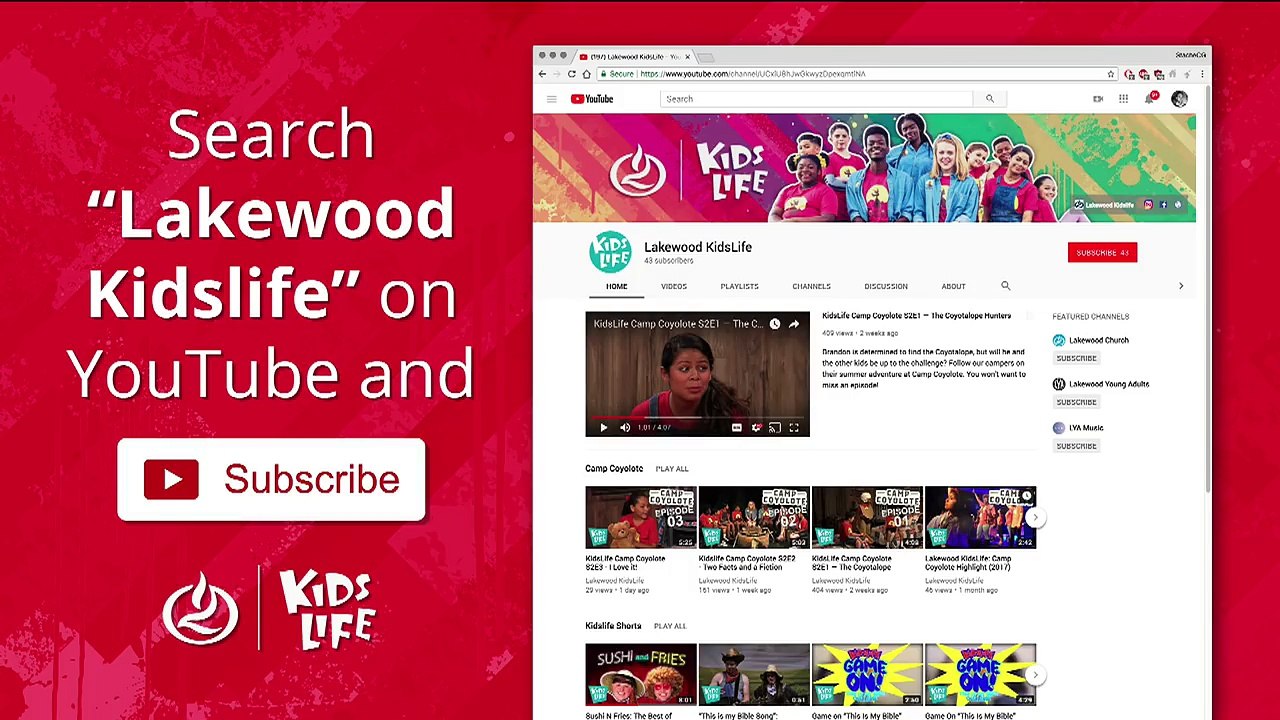Image resolution: width=1280 pixels, height=720 pixels.
Task: Toggle subtitles on the featured video
Action: click(737, 428)
